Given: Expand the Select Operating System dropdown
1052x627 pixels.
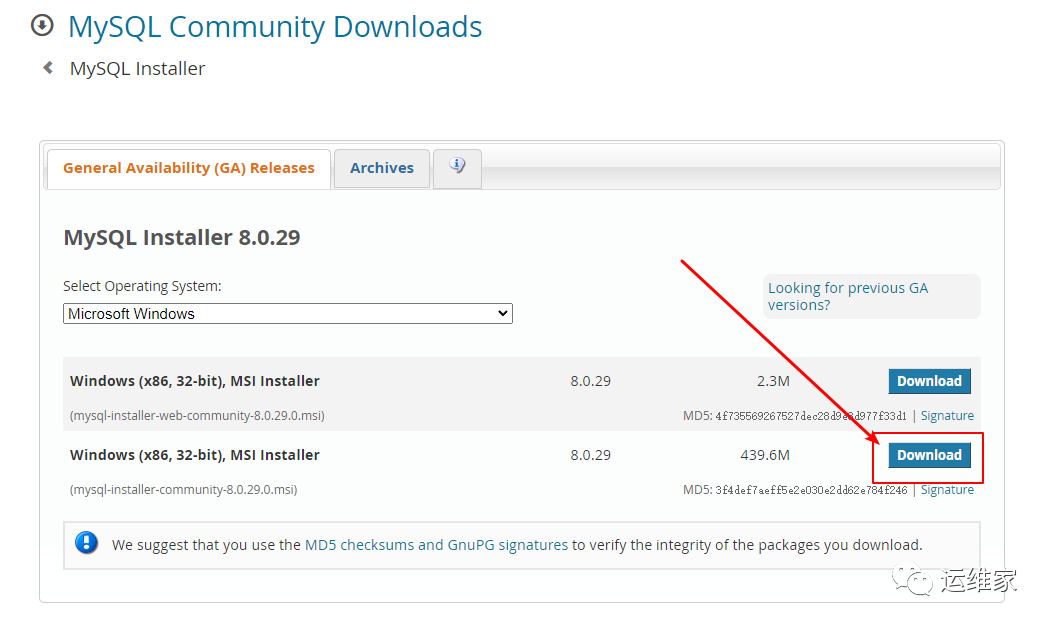Looking at the screenshot, I should pos(288,314).
